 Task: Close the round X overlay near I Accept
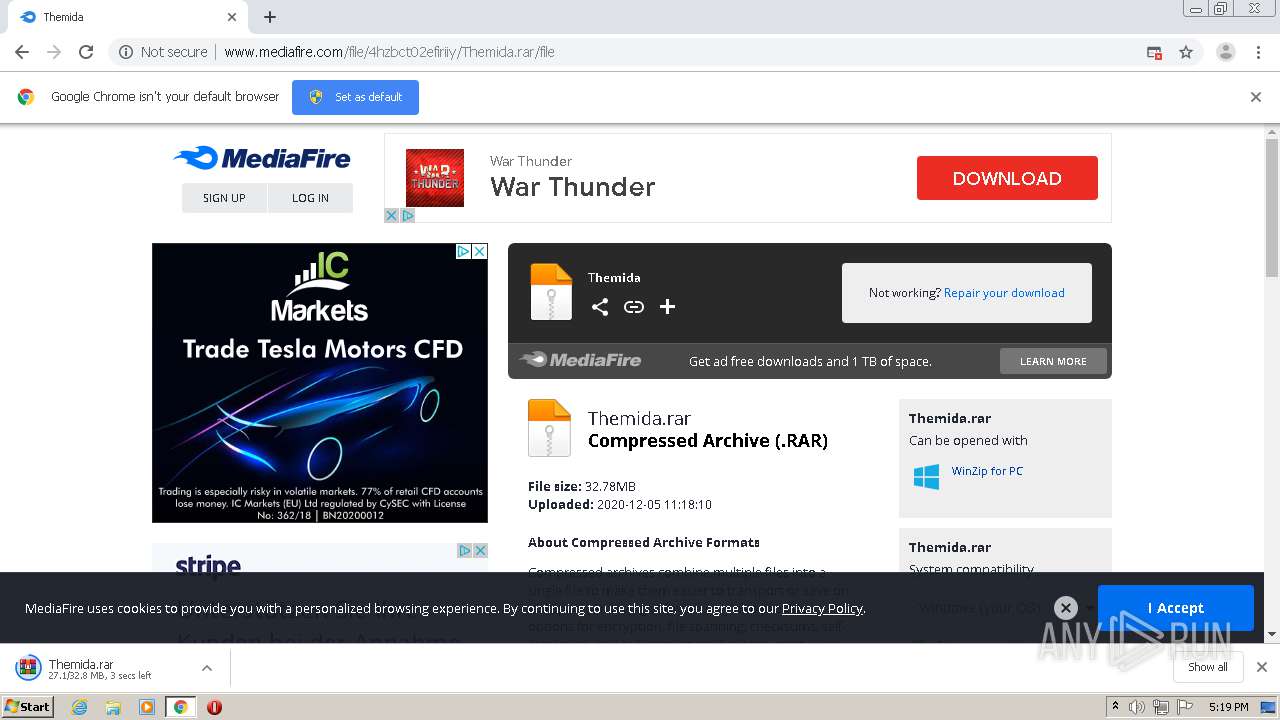click(x=1066, y=608)
